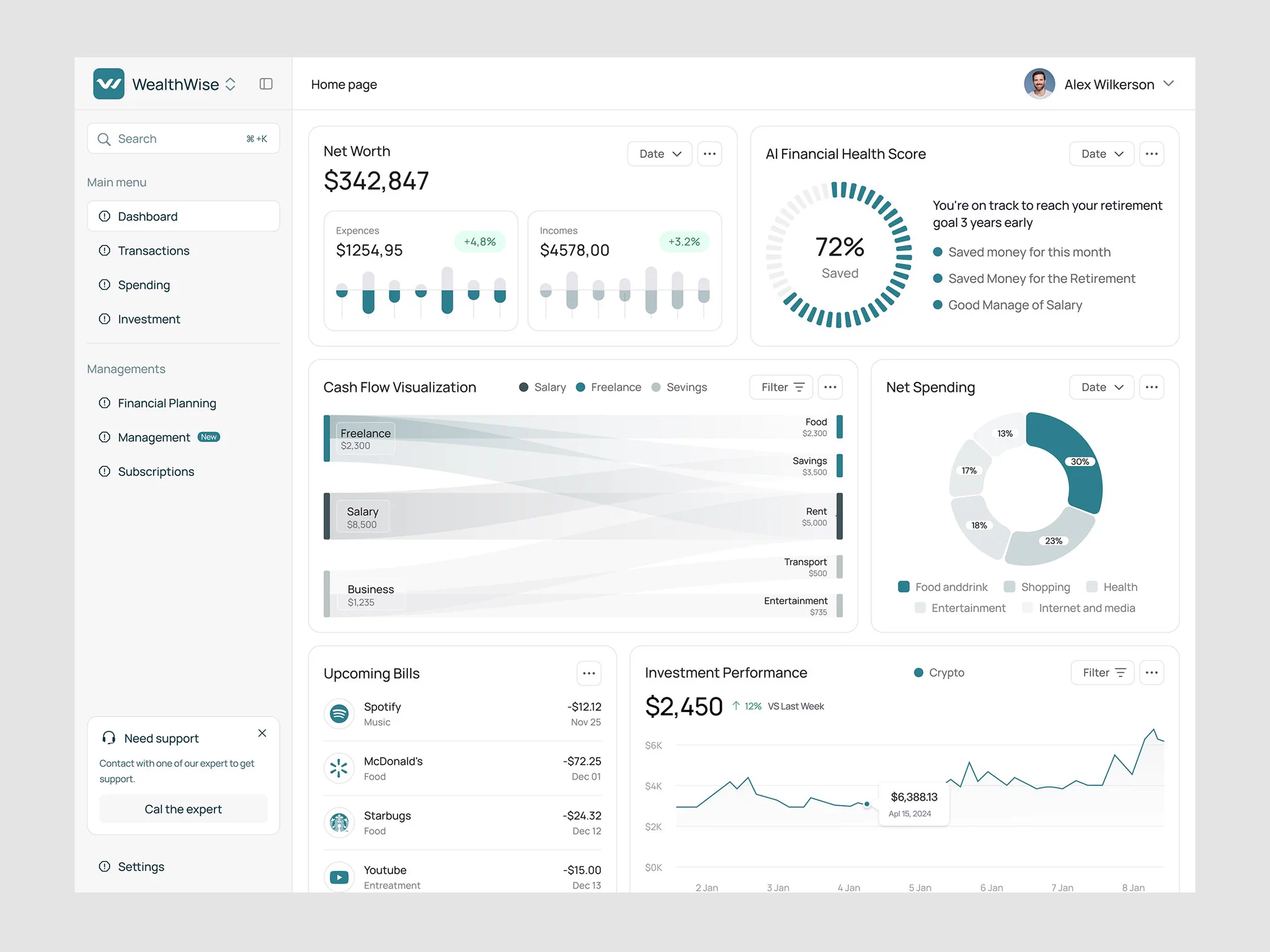Toggle Crypto series in Investment legend
Viewport: 1270px width, 952px height.
pos(939,672)
